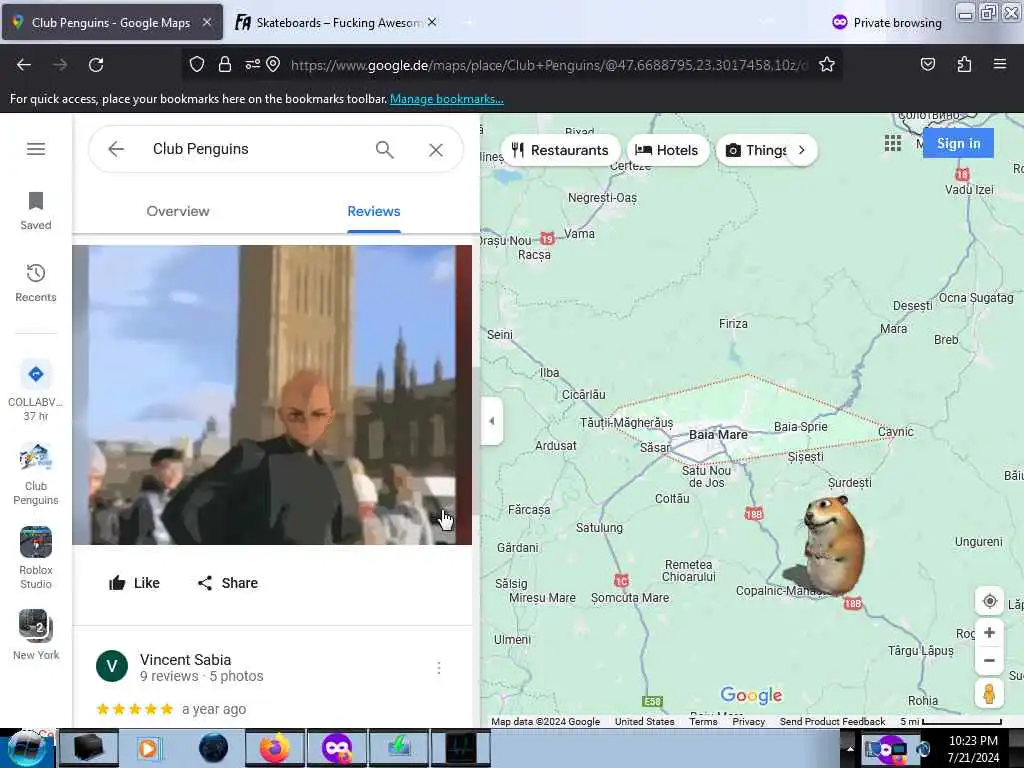Open the Roblox Studio recent place thumbnail
The height and width of the screenshot is (768, 1024).
click(36, 558)
